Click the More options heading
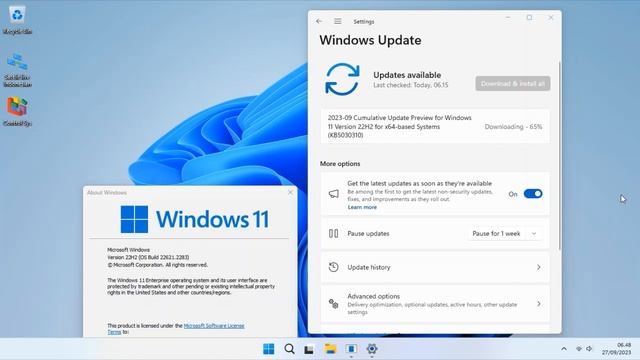This screenshot has height=360, width=640. tap(340, 164)
